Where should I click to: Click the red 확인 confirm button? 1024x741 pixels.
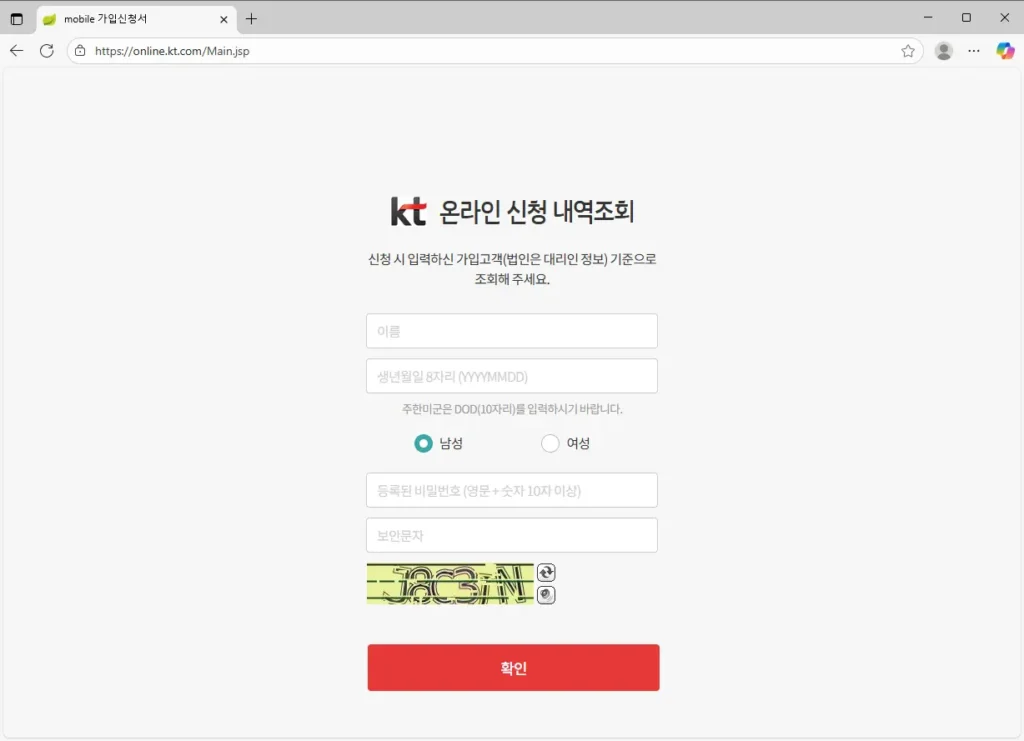click(513, 667)
